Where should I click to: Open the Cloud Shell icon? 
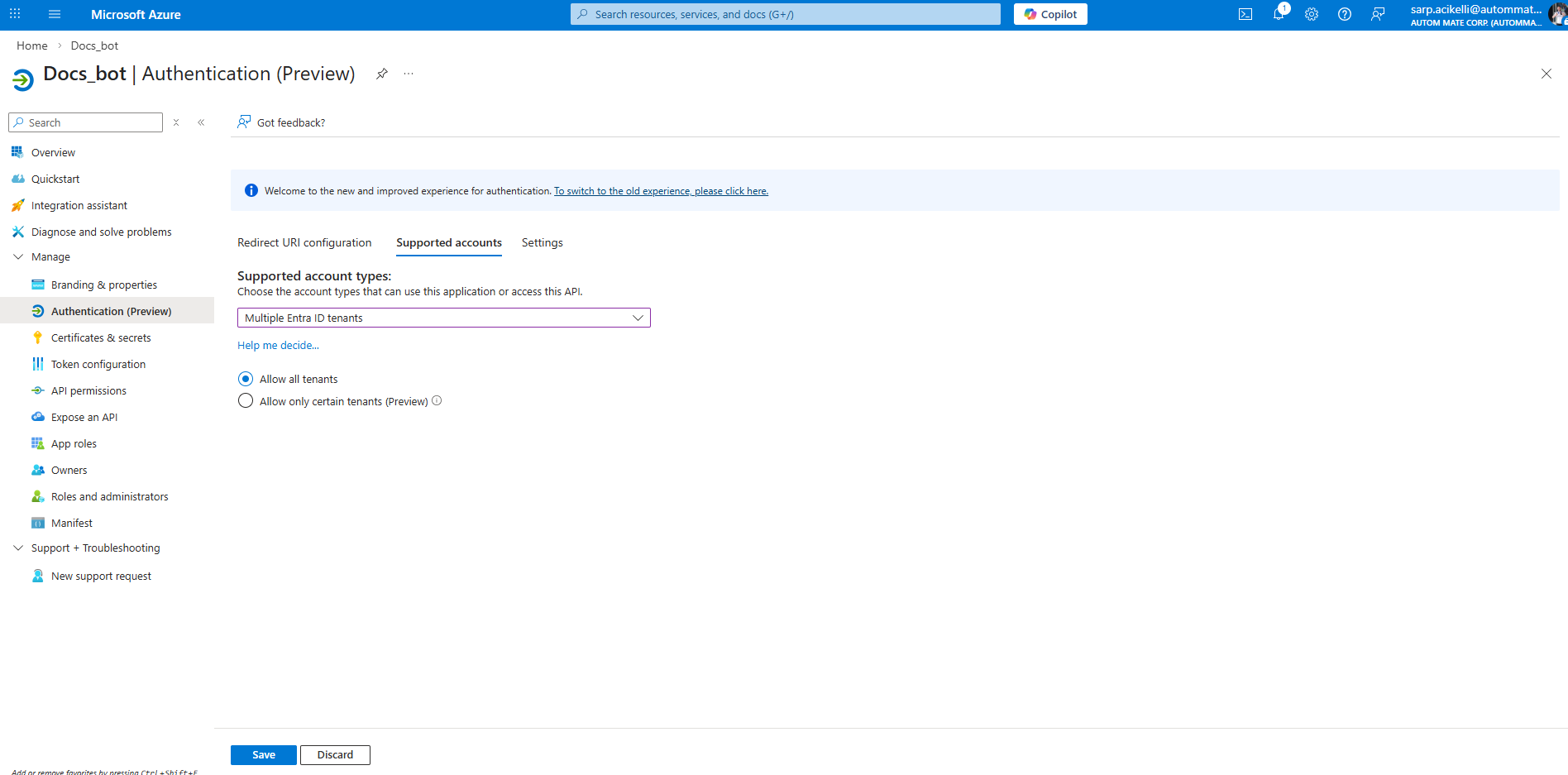(x=1245, y=14)
